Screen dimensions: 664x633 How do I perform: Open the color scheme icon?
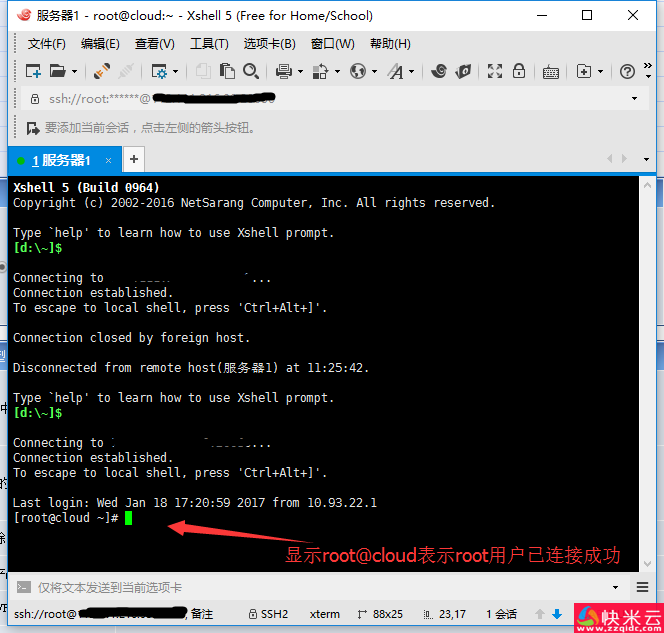(x=321, y=71)
